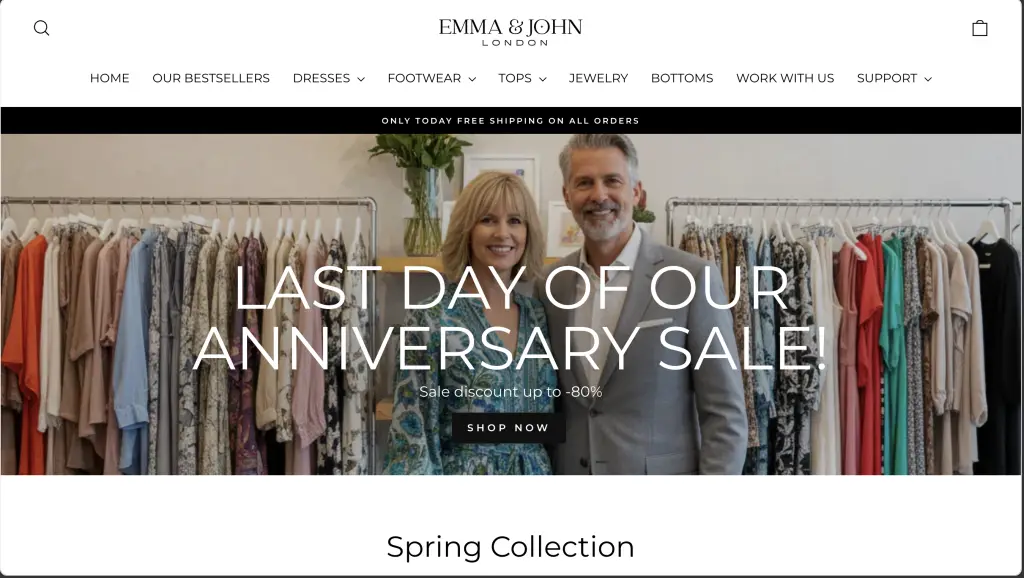Screen dimensions: 1024x578
Task: Expand the Tops dropdown chevron
Action: coord(543,79)
